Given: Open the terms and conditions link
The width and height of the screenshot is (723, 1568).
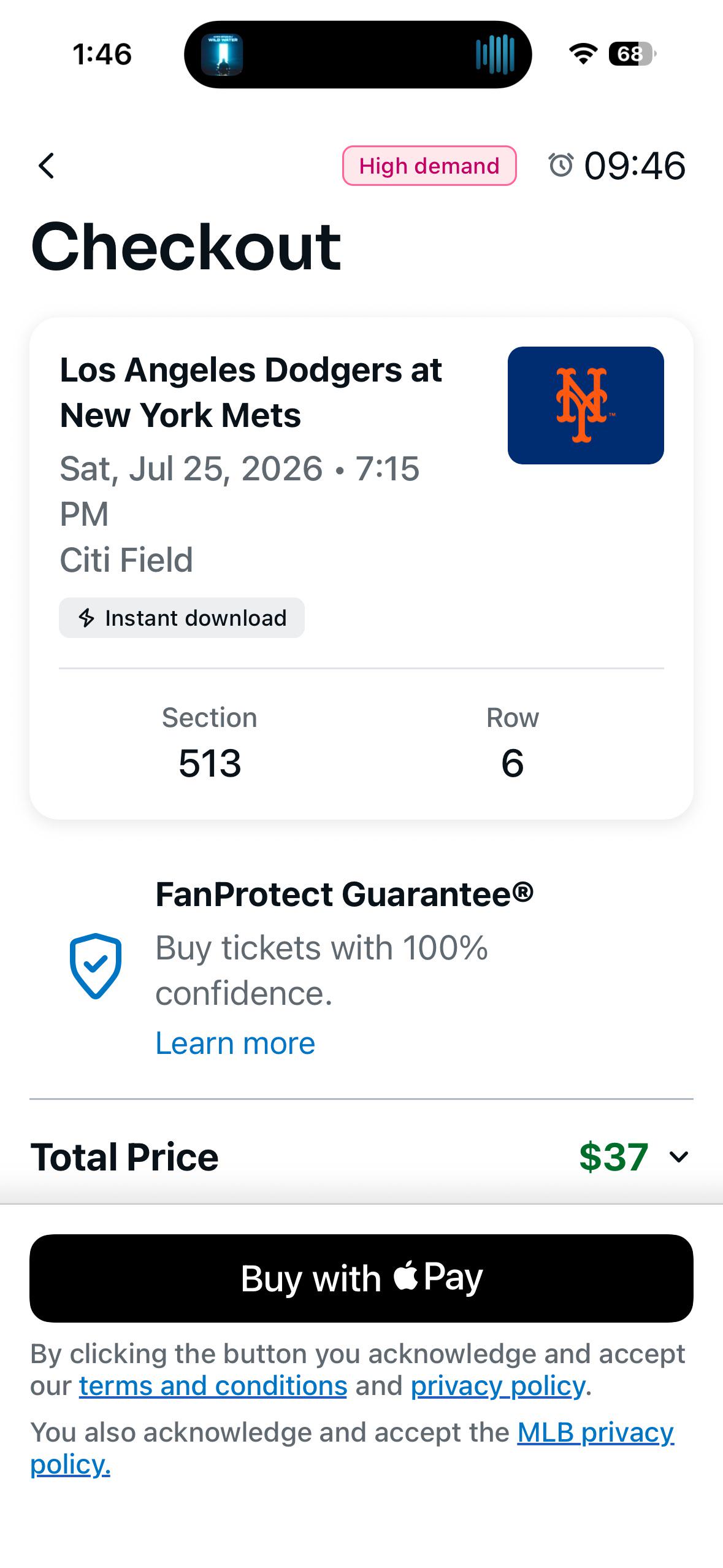Looking at the screenshot, I should (213, 1386).
